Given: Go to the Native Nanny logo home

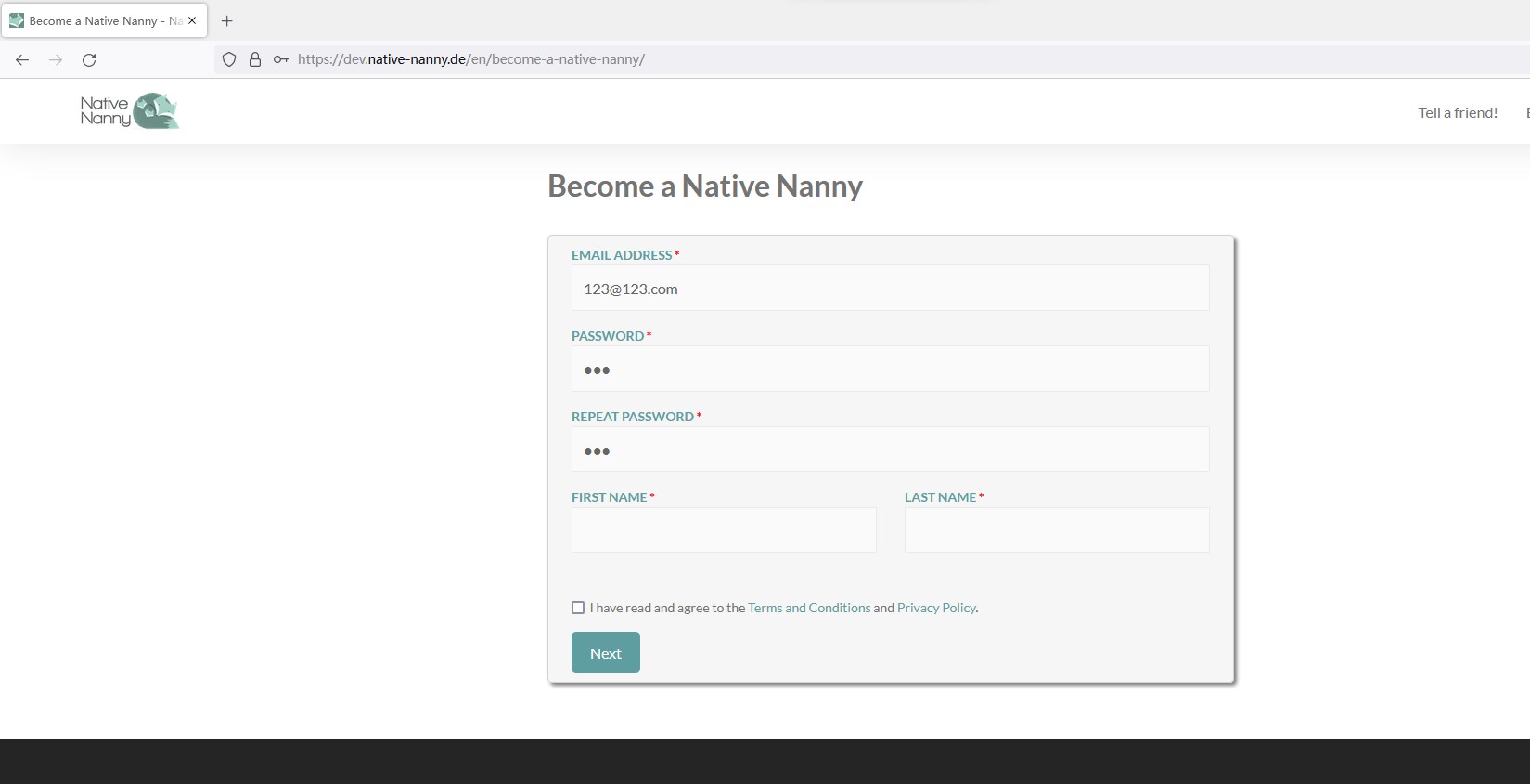Looking at the screenshot, I should 130,111.
